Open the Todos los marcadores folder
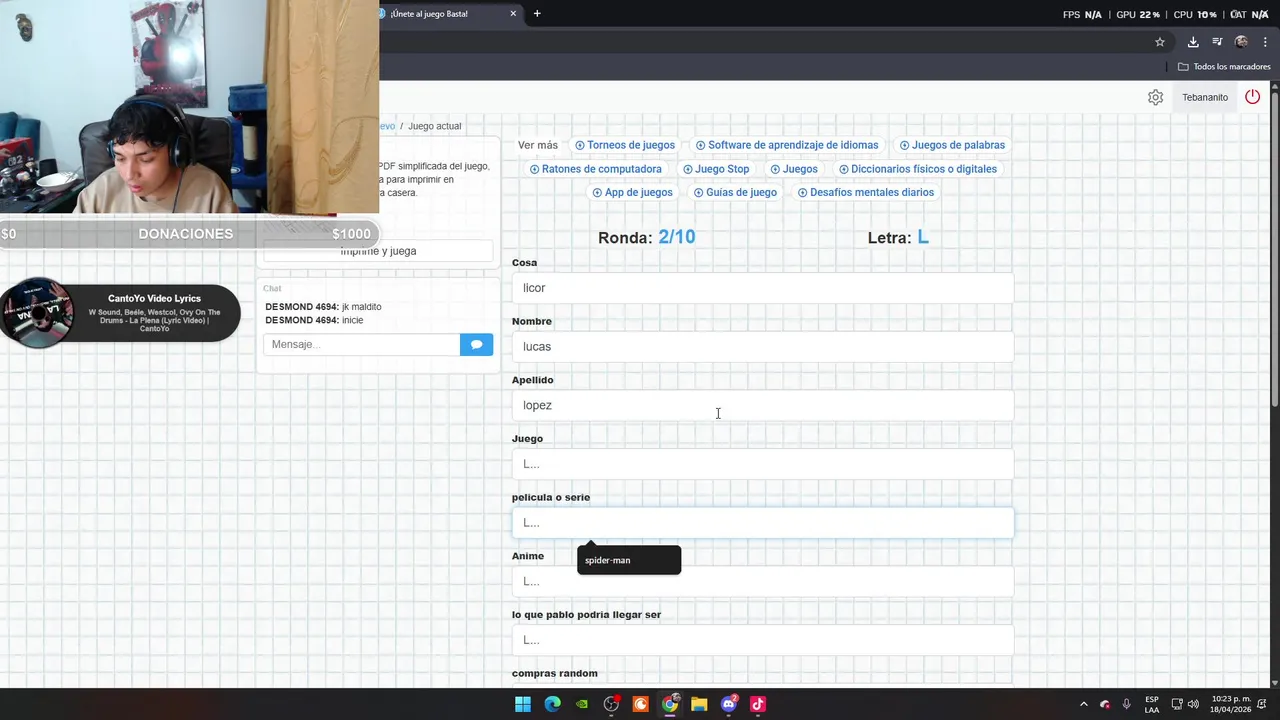This screenshot has width=1280, height=720. (x=1224, y=67)
